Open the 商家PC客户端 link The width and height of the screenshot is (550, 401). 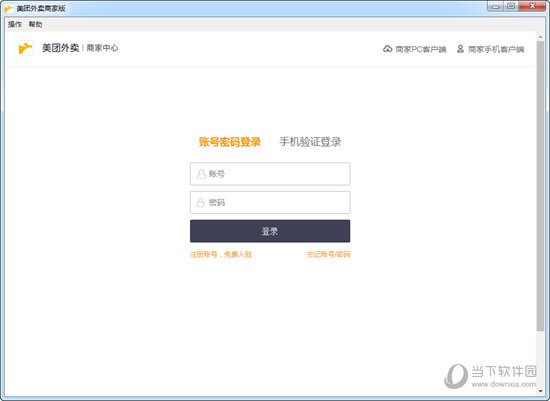click(421, 49)
